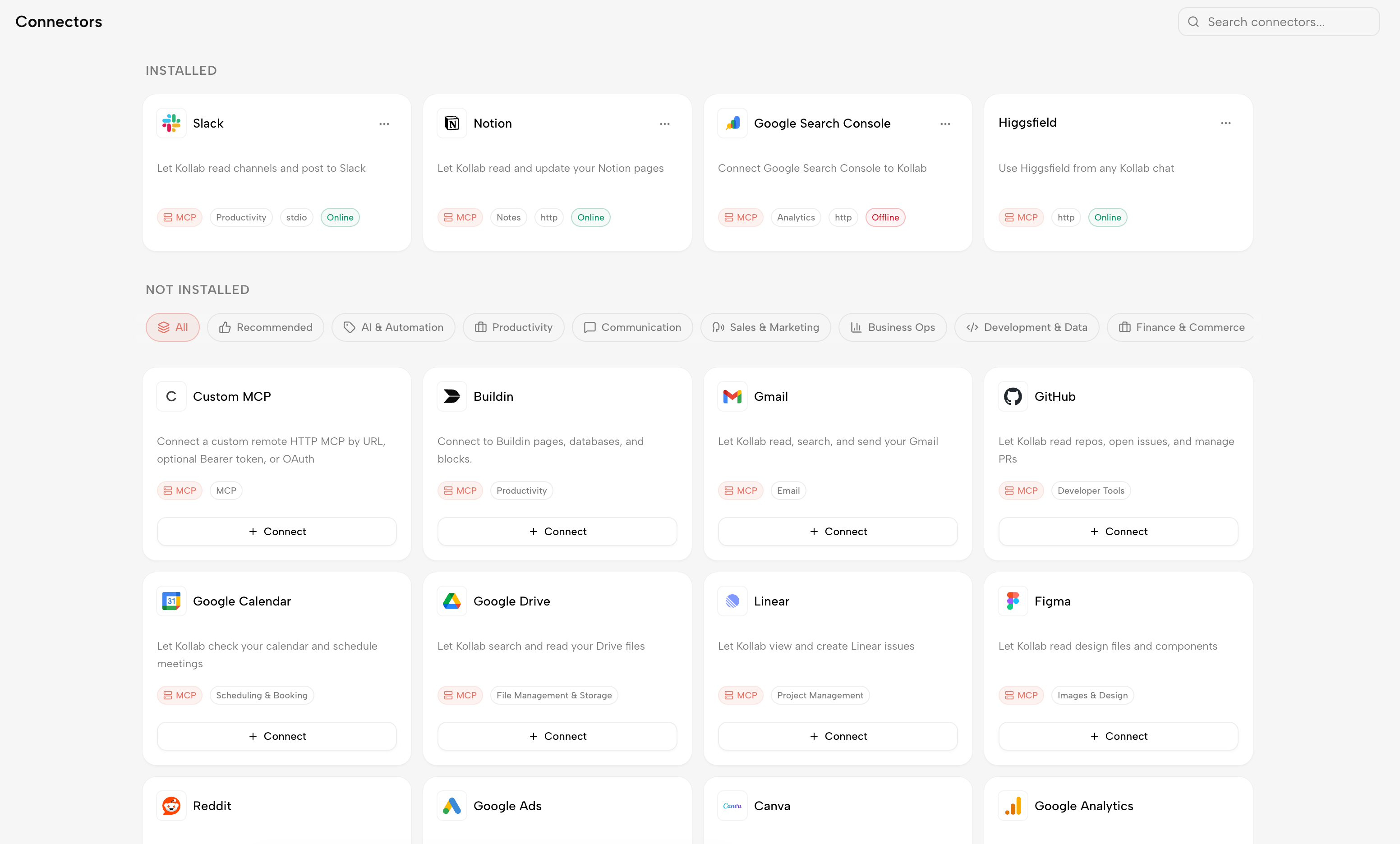Connect the GitHub connector

pos(1118,531)
